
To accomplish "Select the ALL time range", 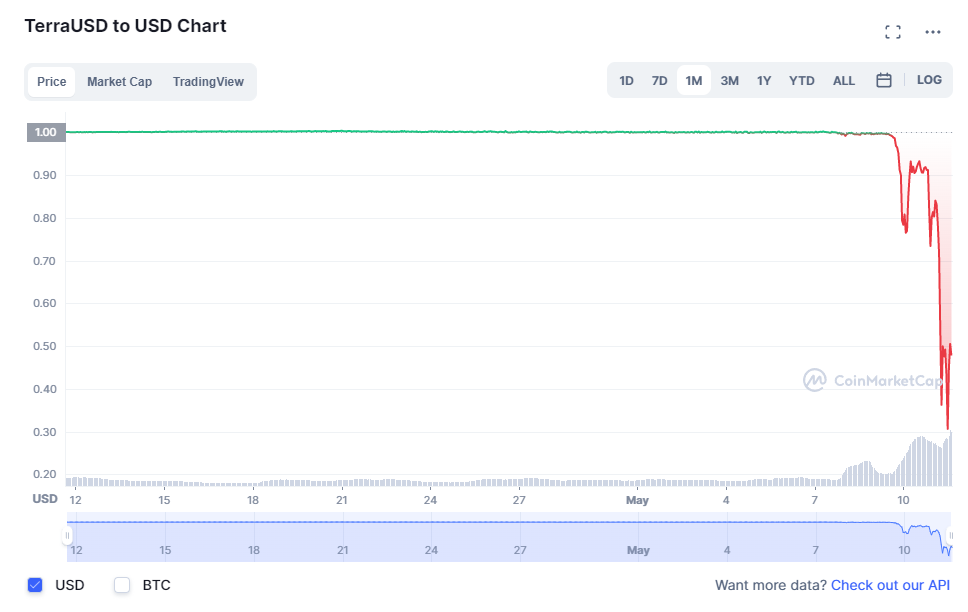I will pos(843,80).
